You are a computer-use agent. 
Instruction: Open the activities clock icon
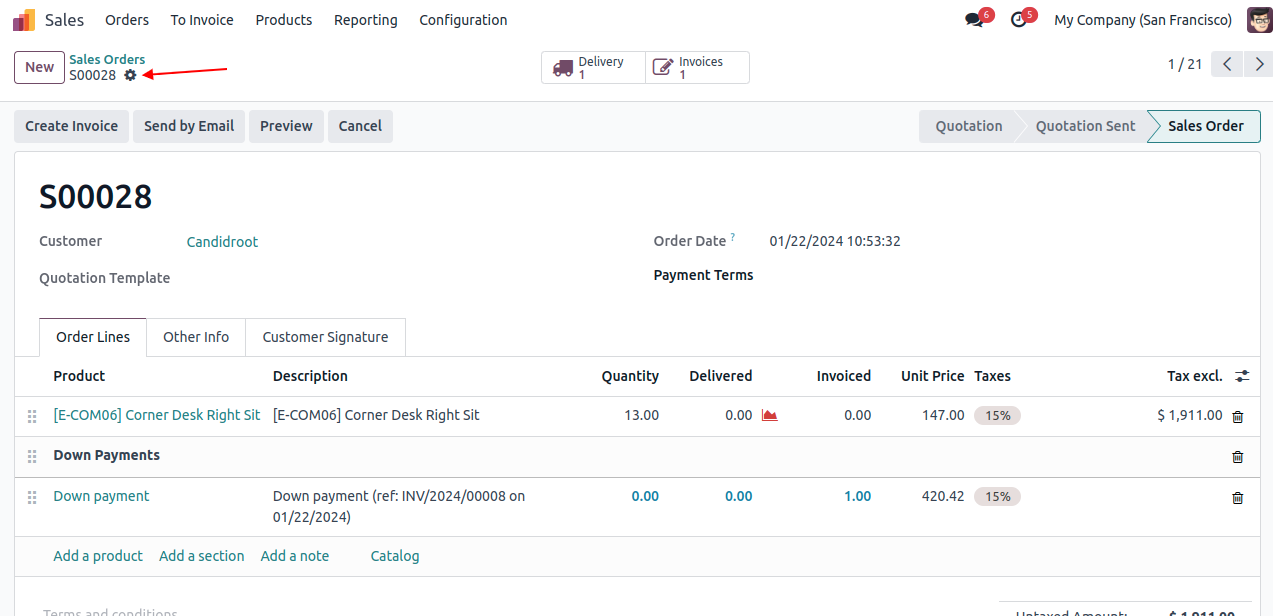[x=1018, y=20]
